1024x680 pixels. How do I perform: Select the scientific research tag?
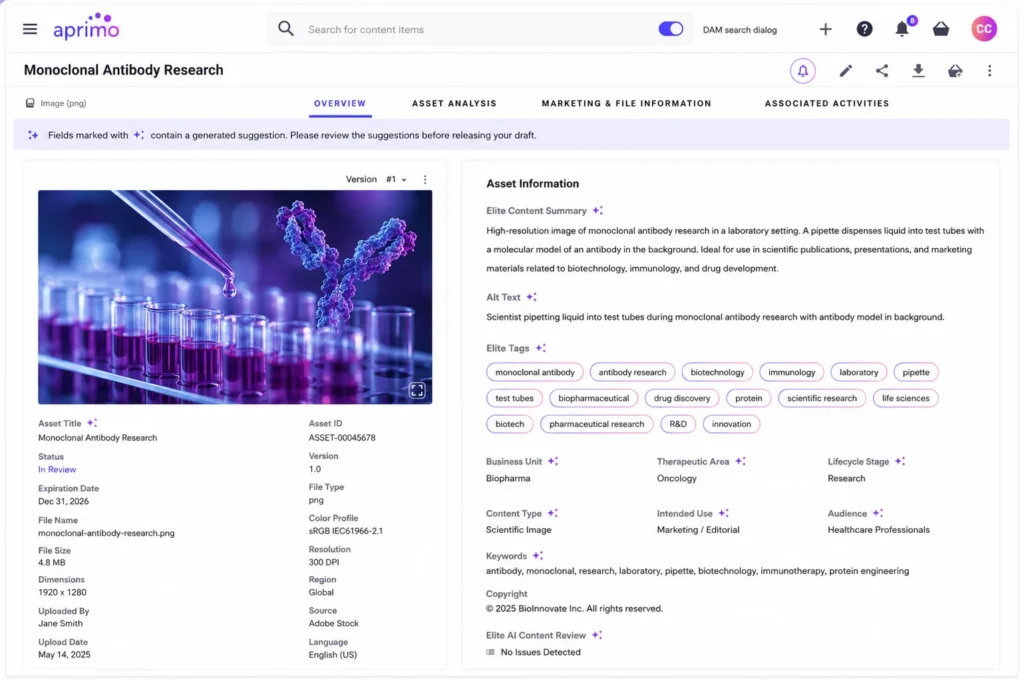(x=822, y=398)
